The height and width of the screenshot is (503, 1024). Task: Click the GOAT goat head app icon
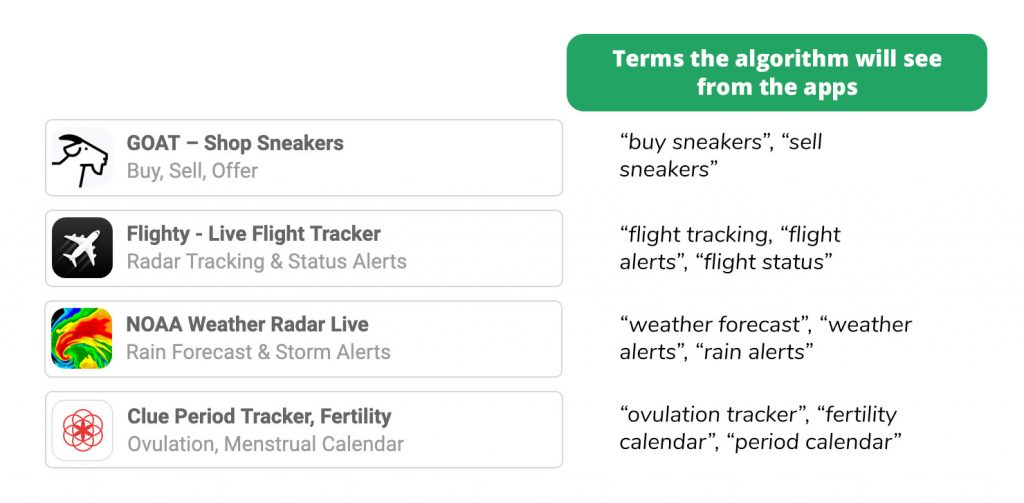point(82,157)
